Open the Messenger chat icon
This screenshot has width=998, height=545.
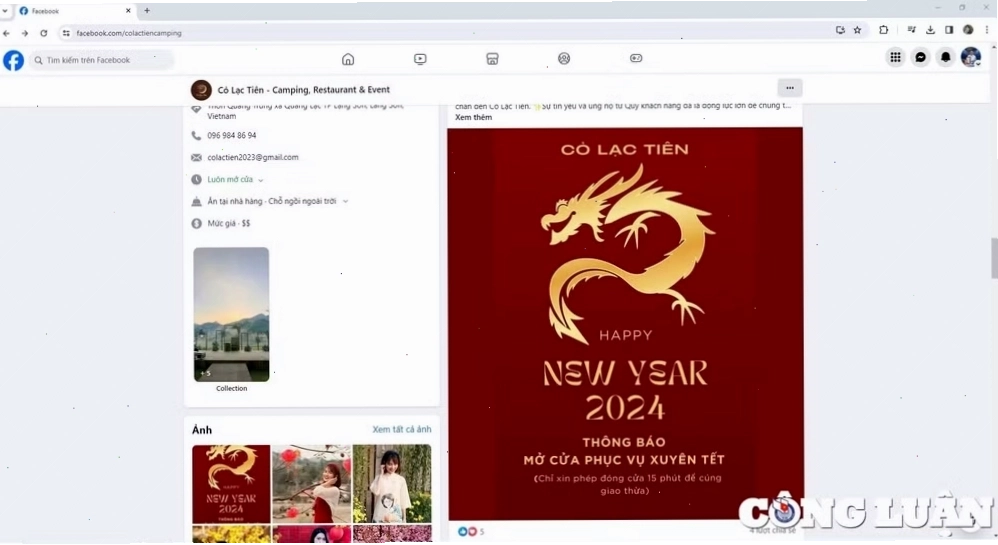(x=920, y=57)
